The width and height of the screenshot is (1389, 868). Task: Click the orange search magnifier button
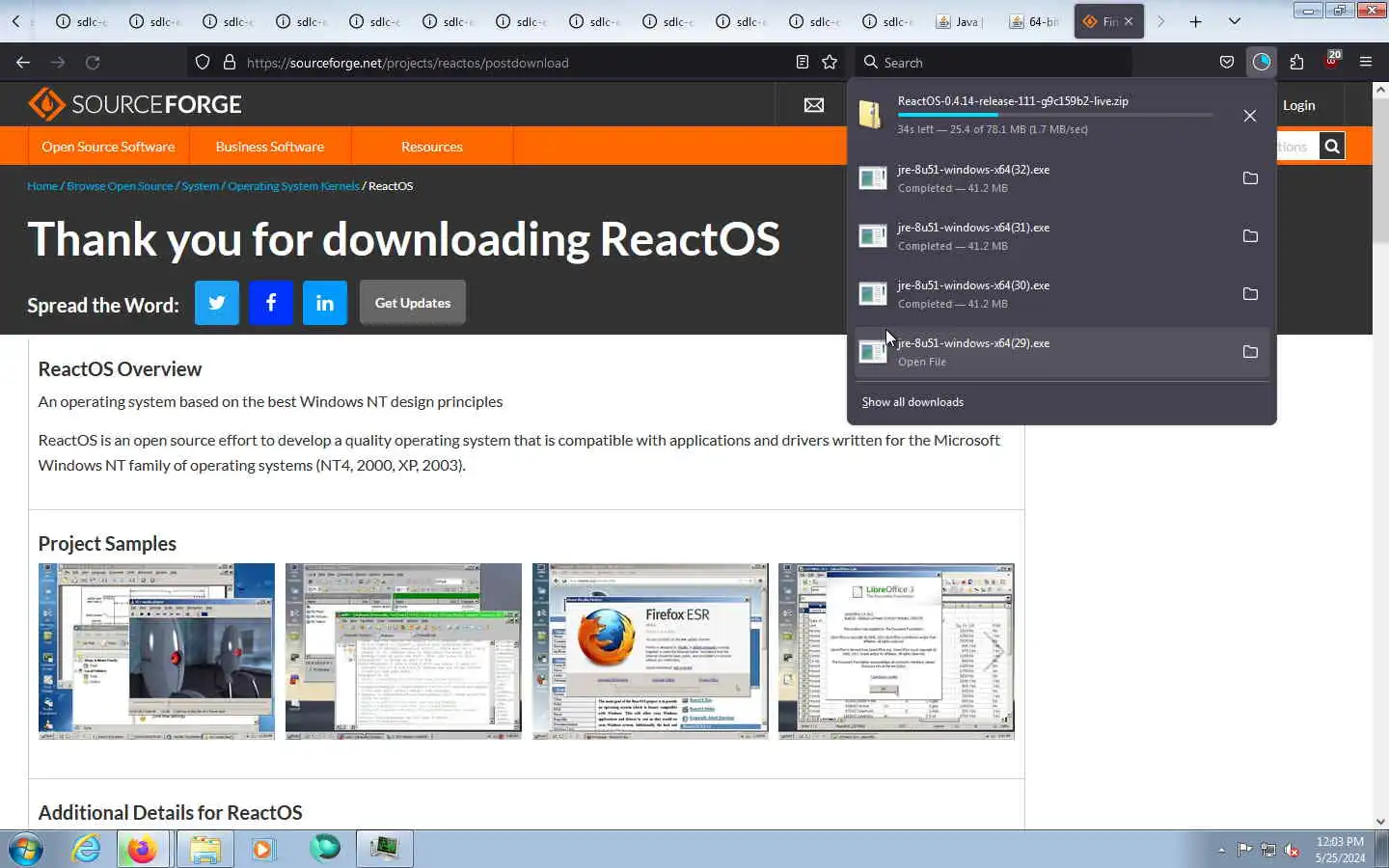click(x=1332, y=147)
